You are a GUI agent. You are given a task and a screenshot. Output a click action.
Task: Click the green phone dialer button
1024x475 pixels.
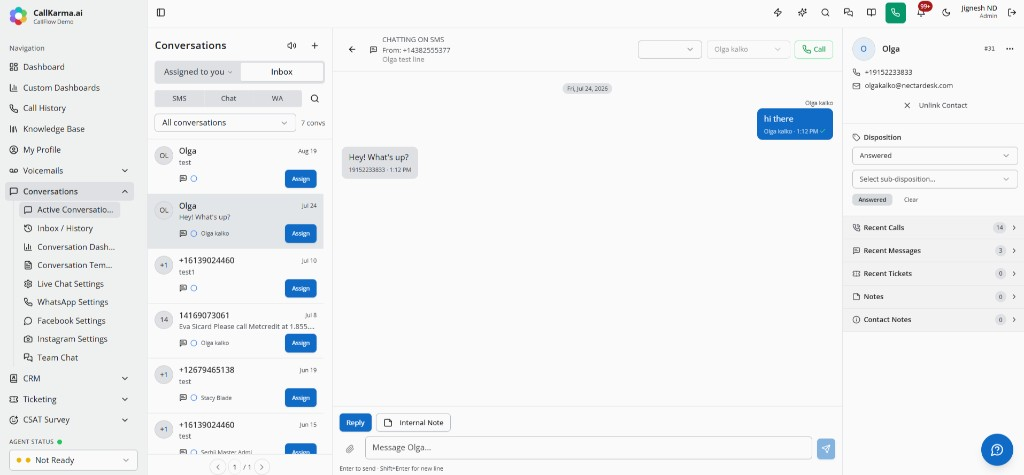[x=895, y=12]
